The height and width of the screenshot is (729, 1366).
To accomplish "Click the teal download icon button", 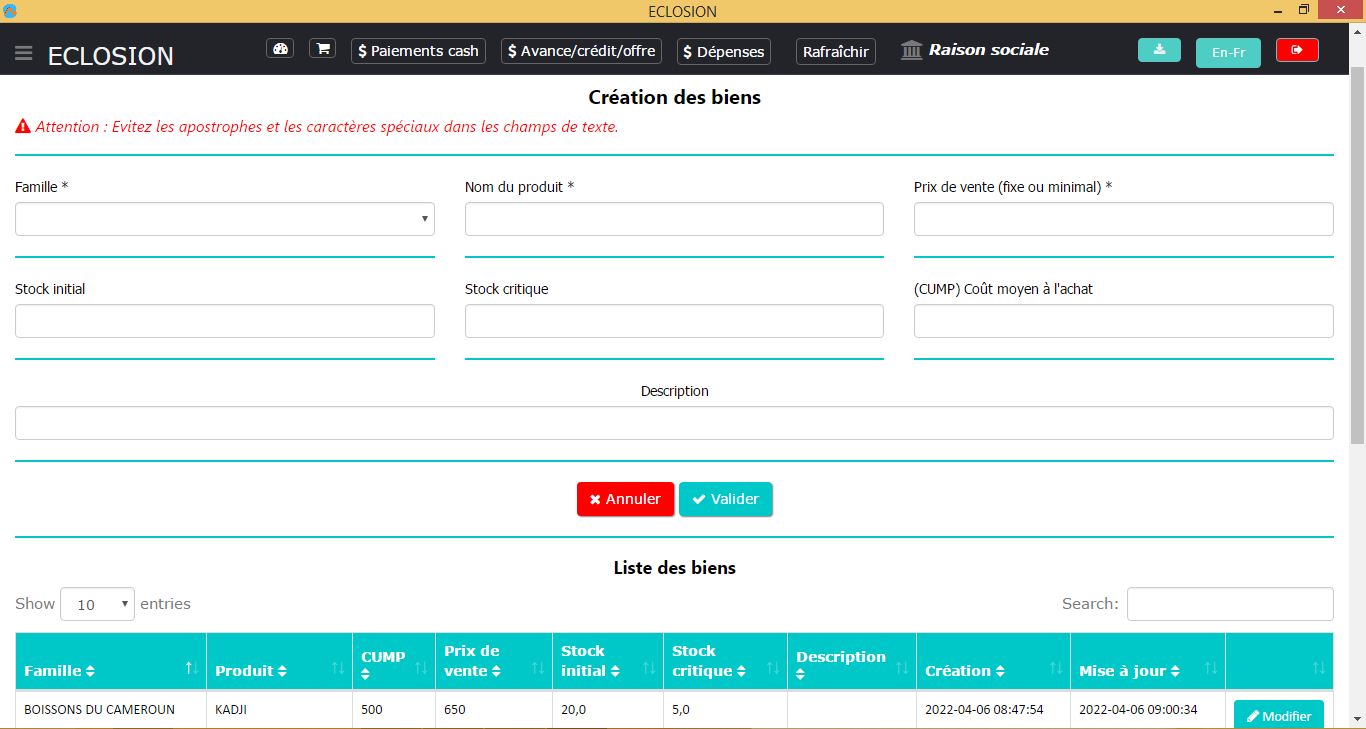I will [x=1159, y=50].
